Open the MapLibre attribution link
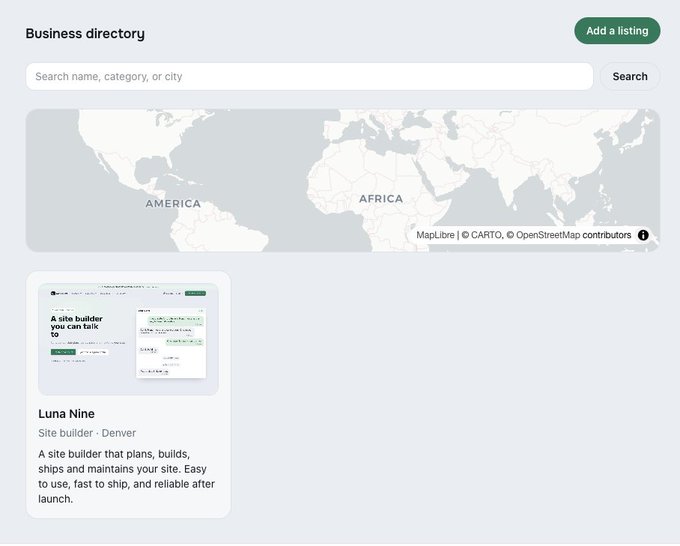The height and width of the screenshot is (546, 680). pyautogui.click(x=435, y=235)
